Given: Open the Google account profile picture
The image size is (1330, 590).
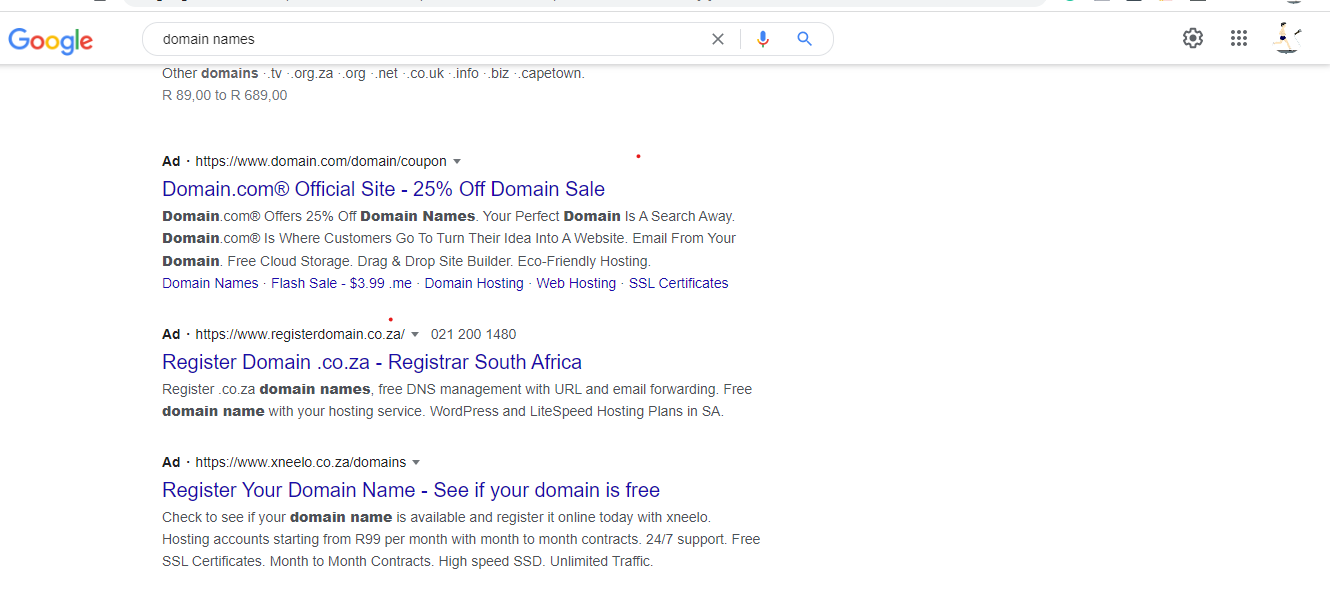Looking at the screenshot, I should (x=1288, y=38).
